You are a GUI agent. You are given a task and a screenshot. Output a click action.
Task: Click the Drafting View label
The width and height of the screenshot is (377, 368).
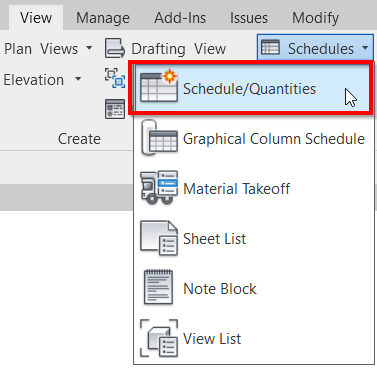click(179, 49)
